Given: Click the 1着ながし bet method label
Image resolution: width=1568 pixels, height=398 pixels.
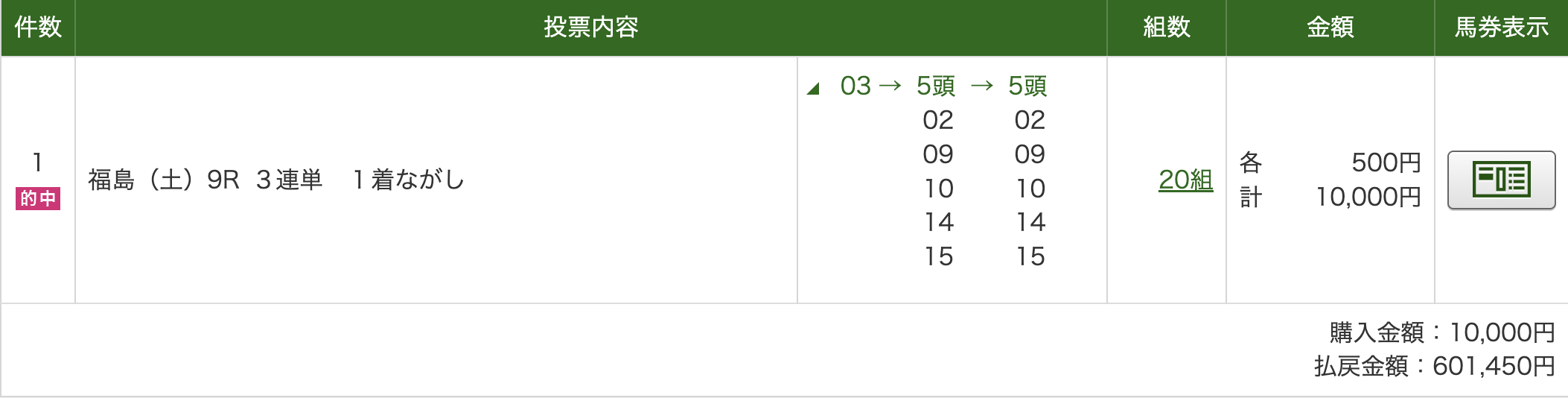Looking at the screenshot, I should click(x=408, y=180).
